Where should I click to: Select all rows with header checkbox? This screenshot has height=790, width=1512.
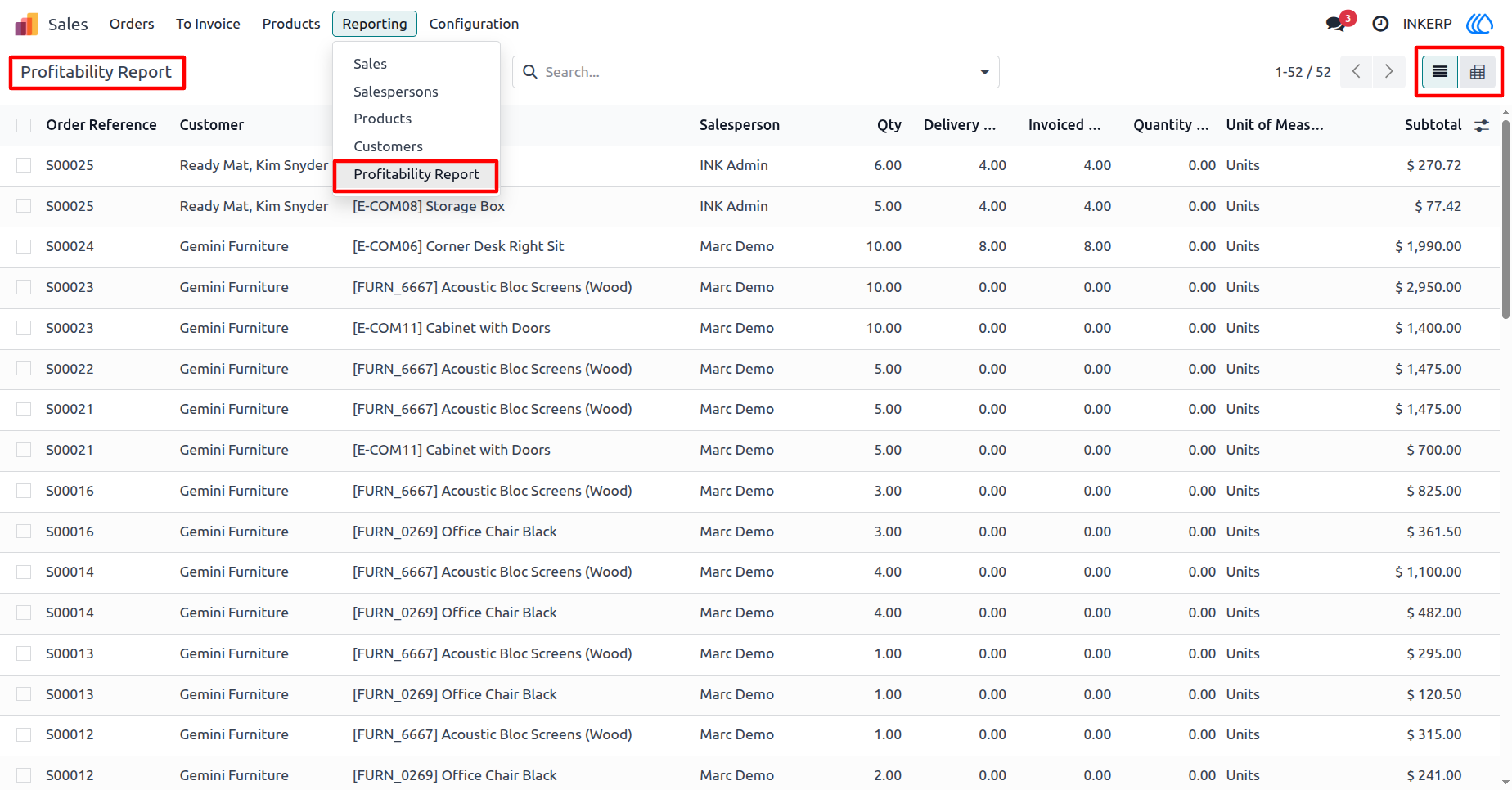[24, 125]
